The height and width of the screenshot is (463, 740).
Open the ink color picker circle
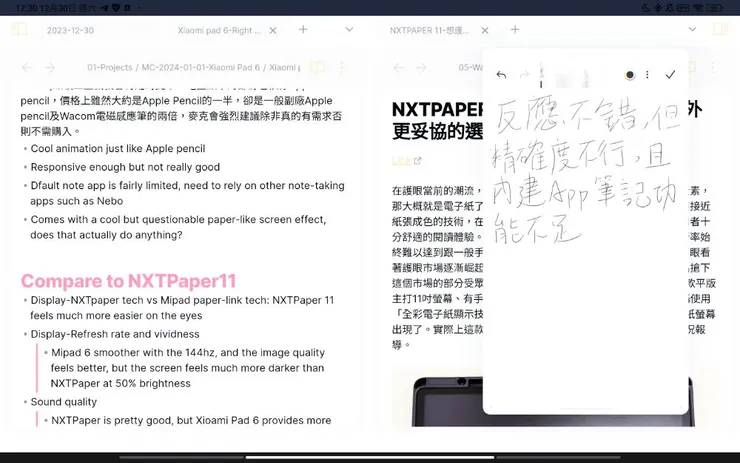(630, 75)
